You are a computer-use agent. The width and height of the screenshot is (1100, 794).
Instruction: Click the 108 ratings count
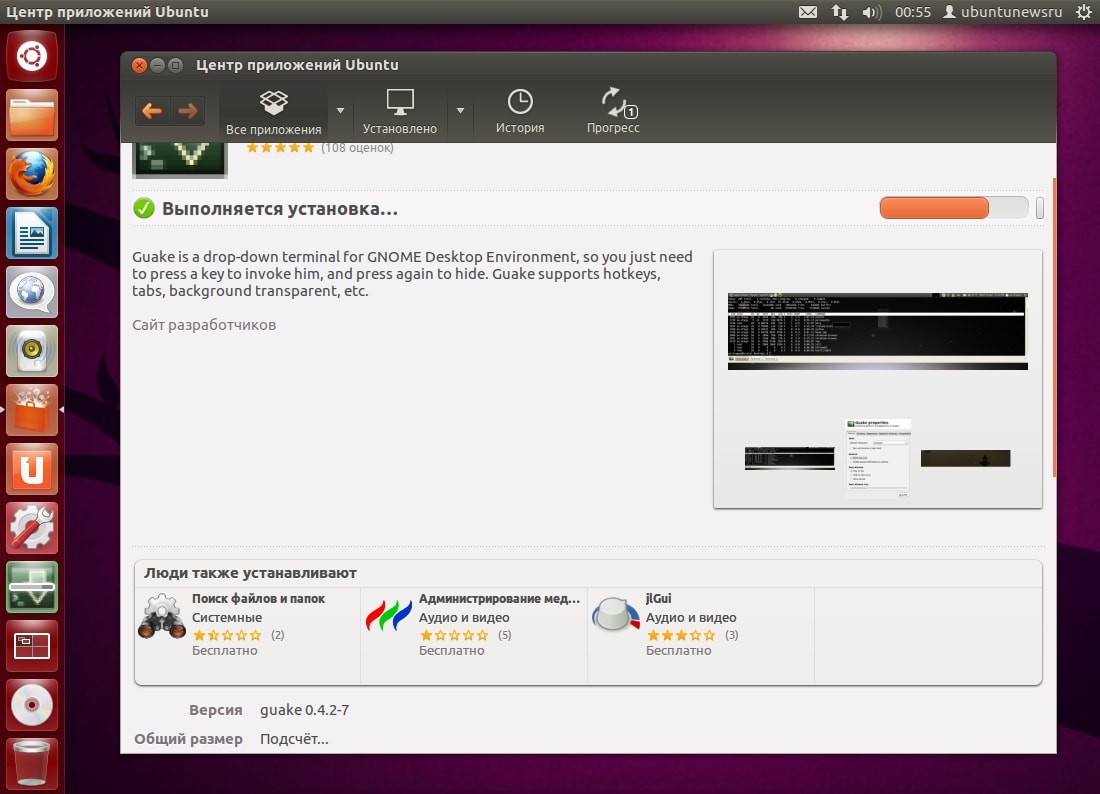pos(357,147)
